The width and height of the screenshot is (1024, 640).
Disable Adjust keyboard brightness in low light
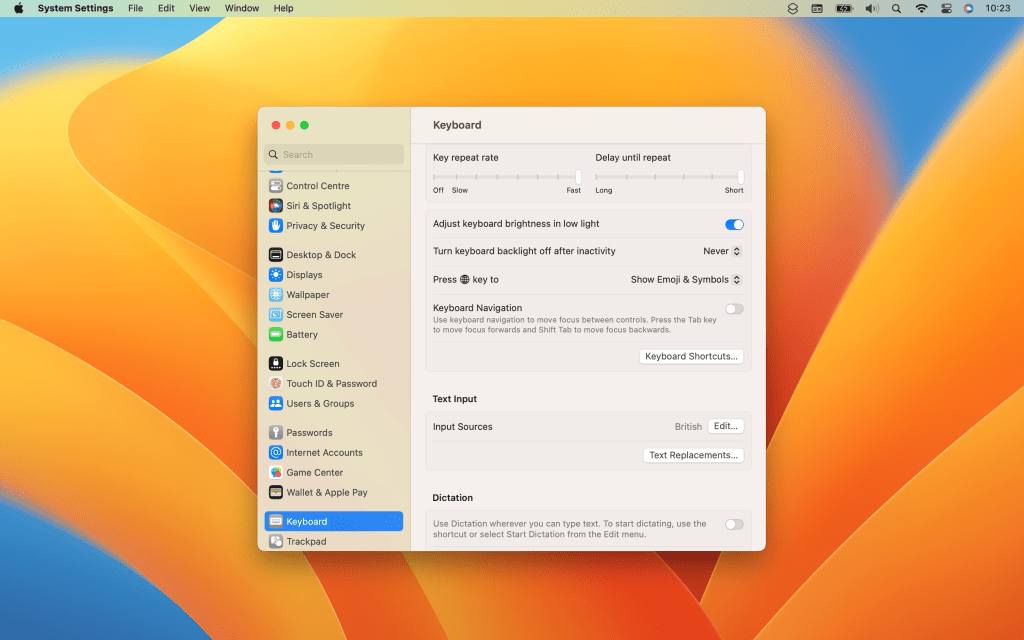tap(734, 225)
